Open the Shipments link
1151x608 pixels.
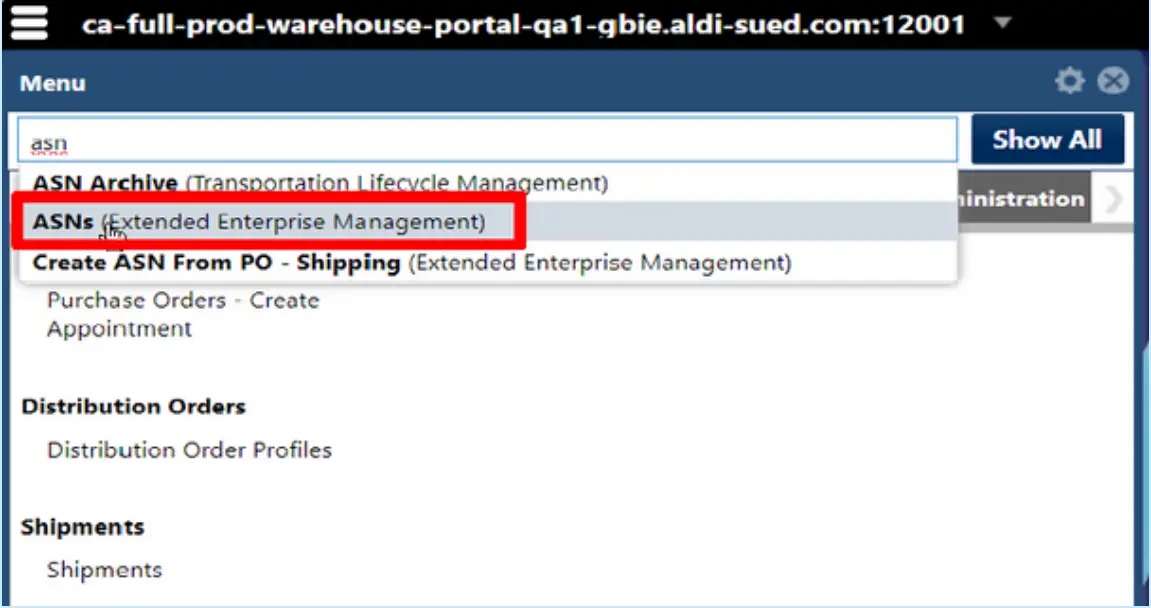105,569
